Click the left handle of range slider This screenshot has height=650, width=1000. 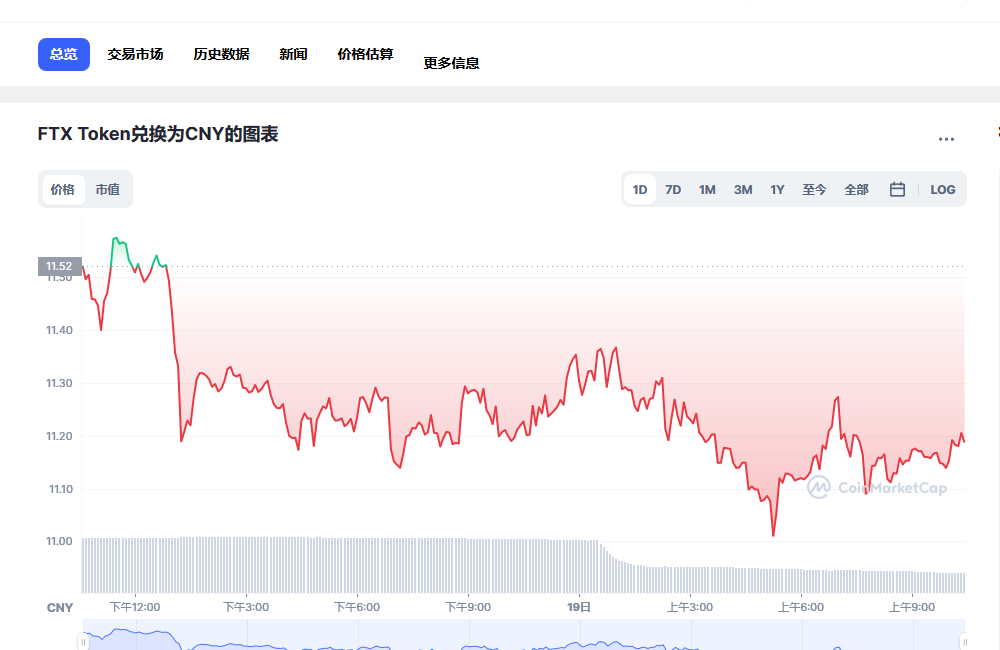tap(83, 642)
